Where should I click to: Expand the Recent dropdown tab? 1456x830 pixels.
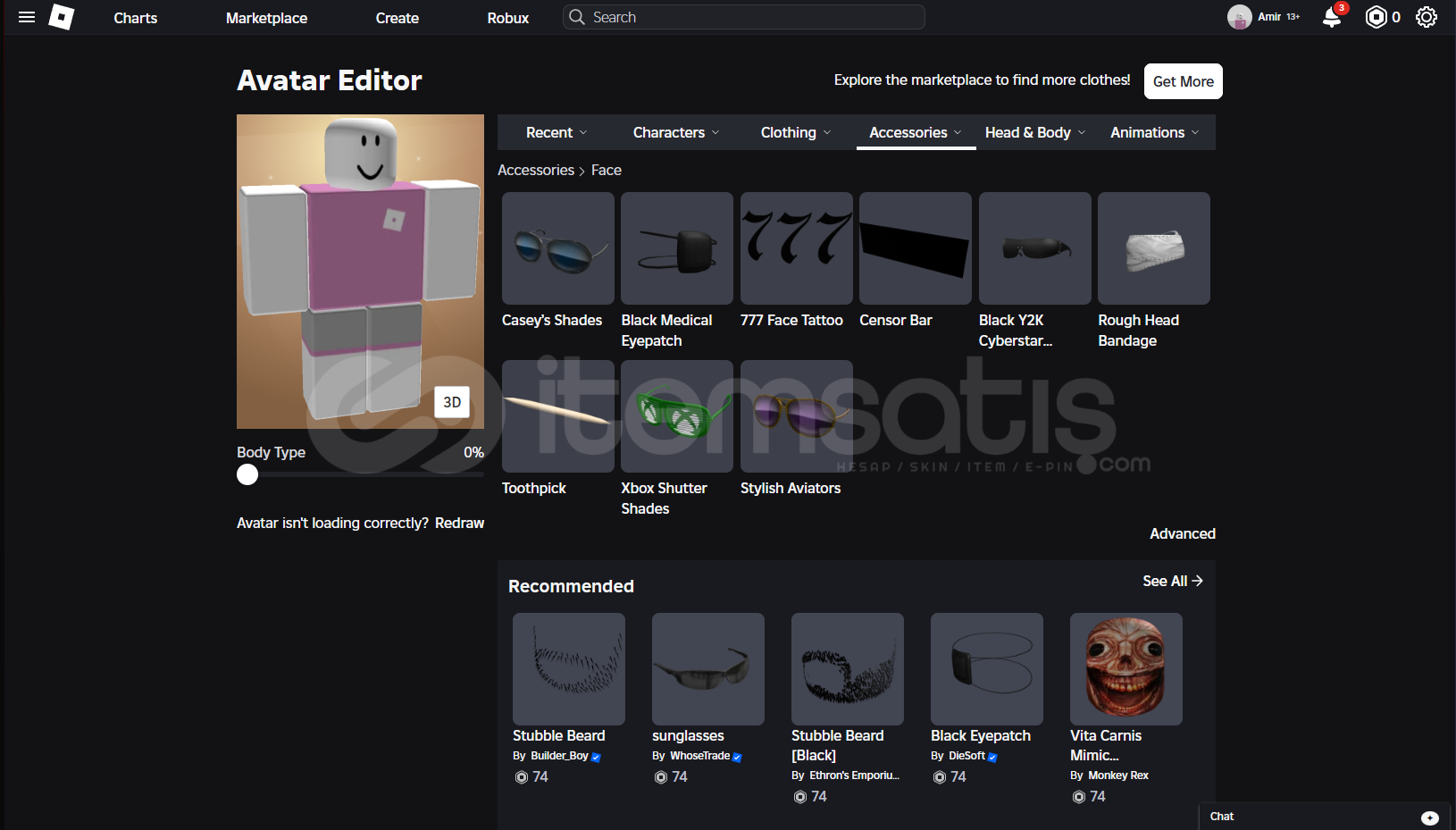pos(556,132)
